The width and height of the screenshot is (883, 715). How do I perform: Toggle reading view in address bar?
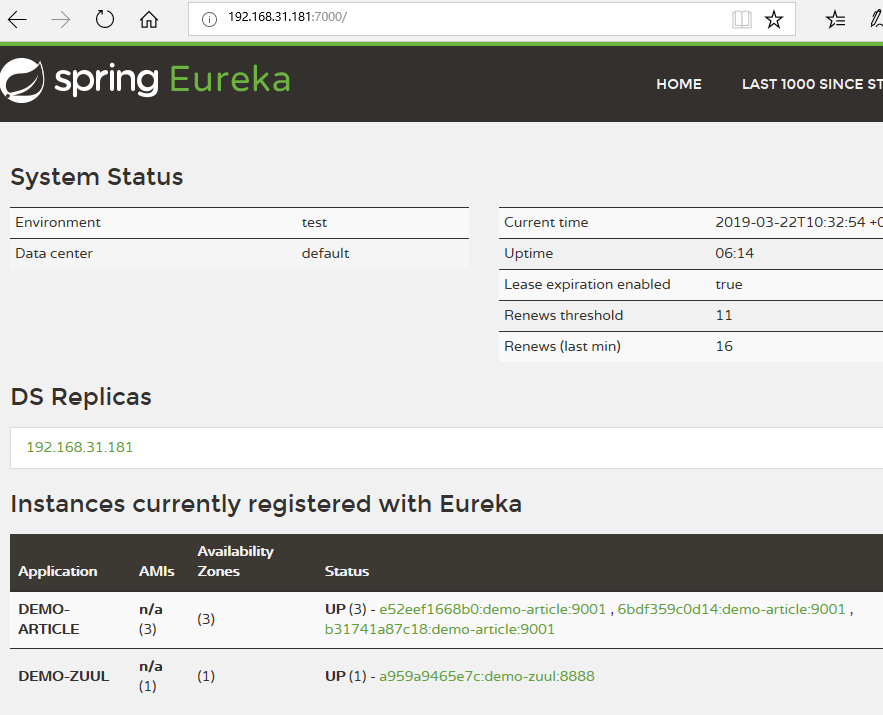741,19
